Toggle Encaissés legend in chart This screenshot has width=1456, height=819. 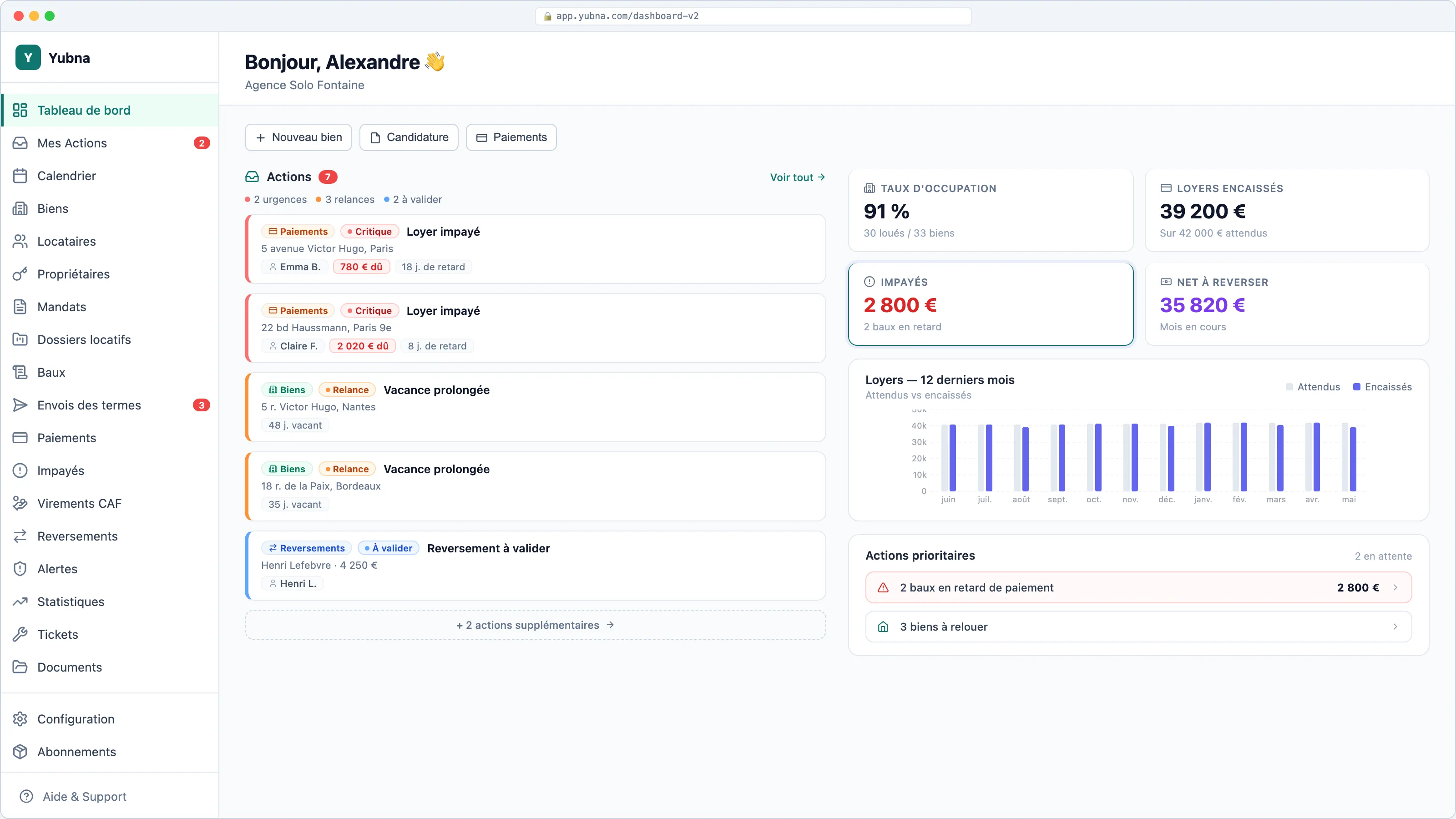click(x=1383, y=387)
